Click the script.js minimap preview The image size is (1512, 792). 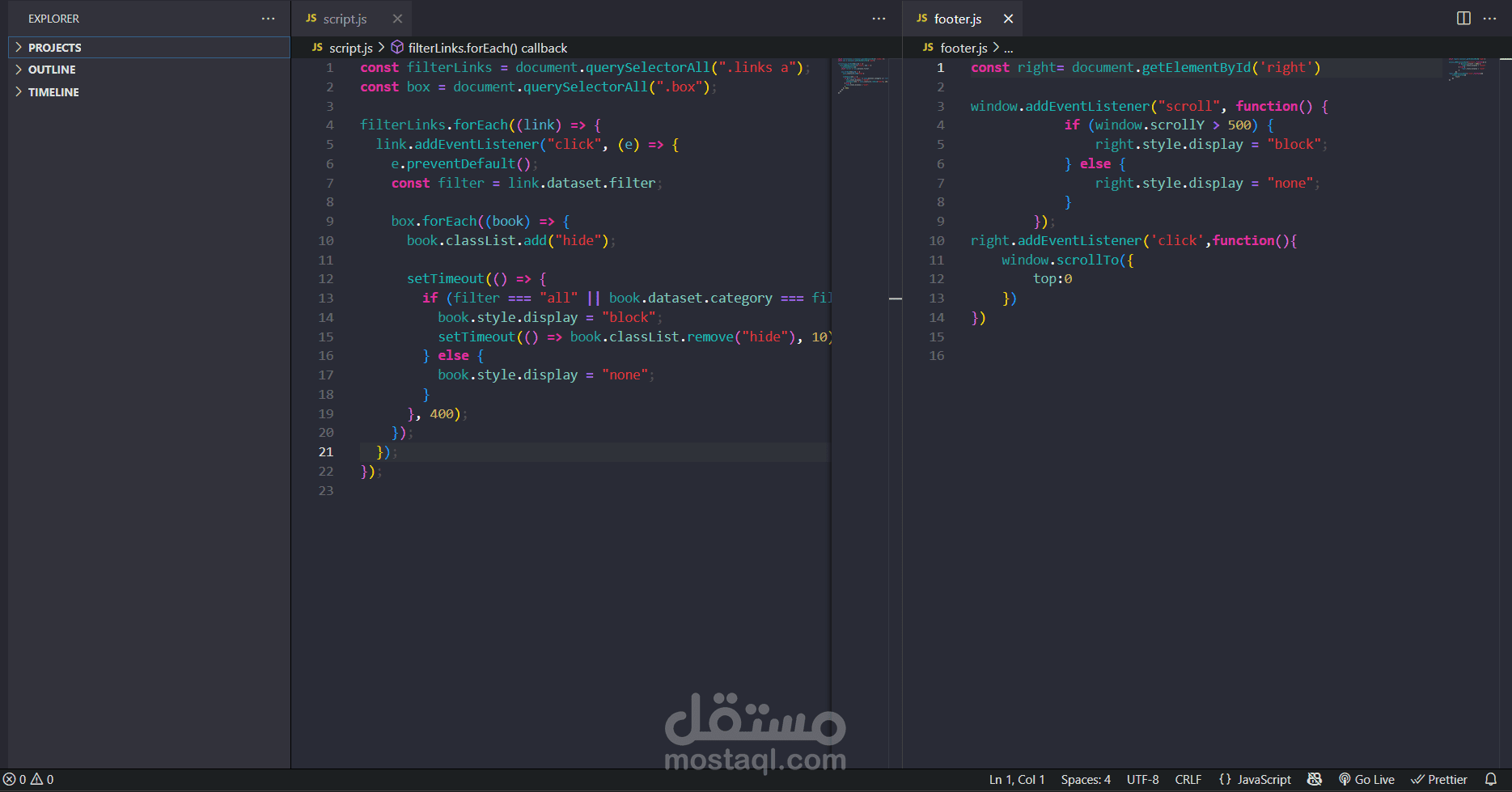(862, 74)
